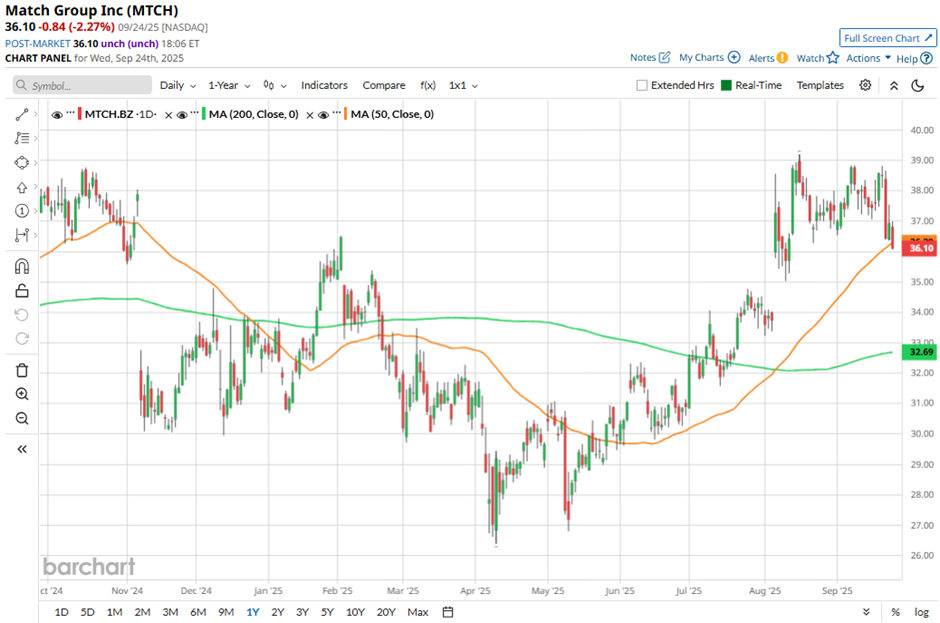This screenshot has width=940, height=623.
Task: Select the shapes drawing tool
Action: 22,162
